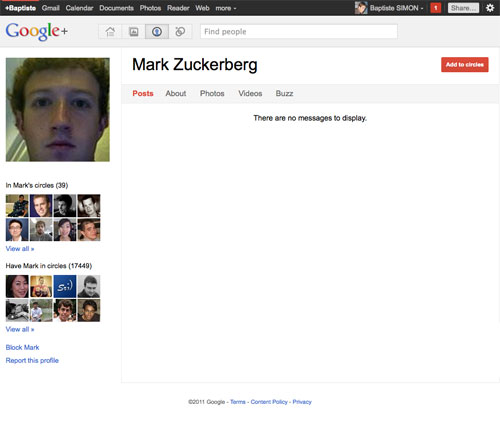
Task: Open man with glasses thumbnail in Mark's circles
Action: click(x=17, y=230)
